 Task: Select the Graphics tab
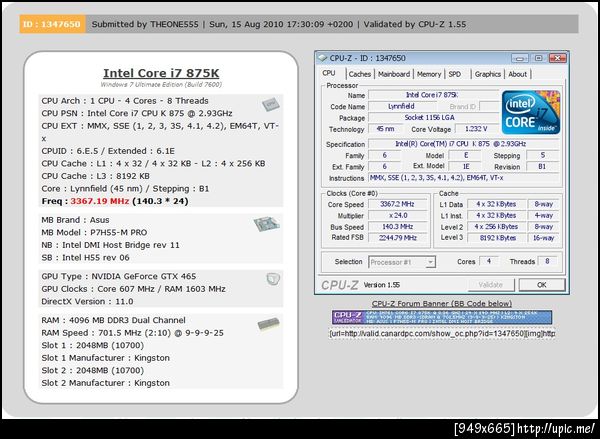(x=488, y=74)
